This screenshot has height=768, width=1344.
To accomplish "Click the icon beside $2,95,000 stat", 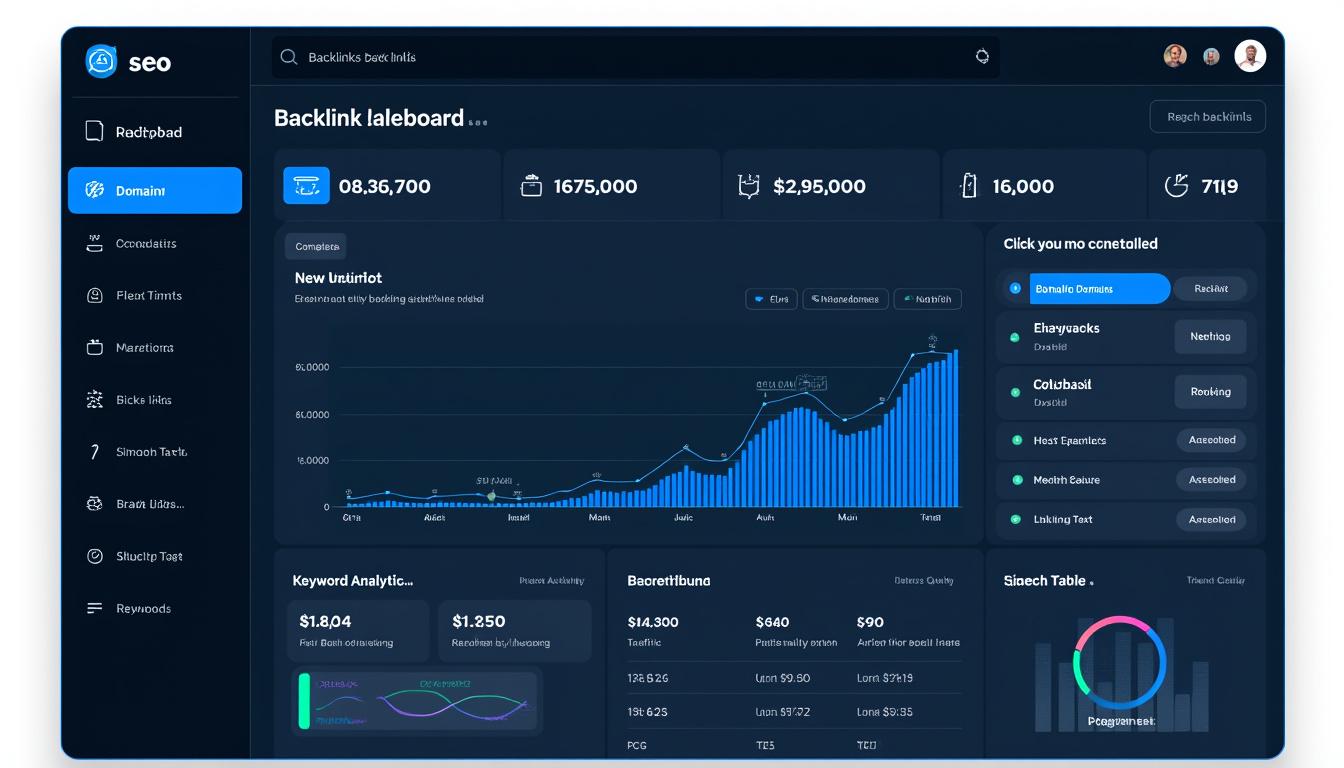I will pyautogui.click(x=748, y=186).
